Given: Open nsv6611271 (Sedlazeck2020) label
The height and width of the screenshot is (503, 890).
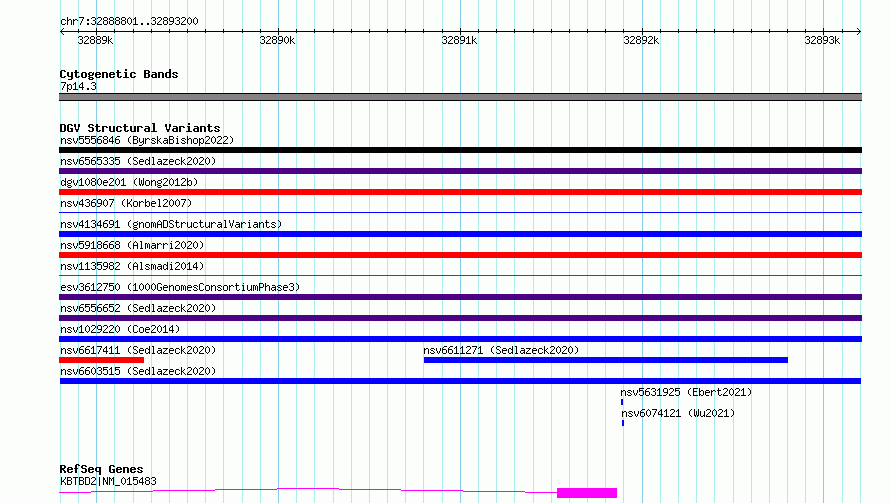Looking at the screenshot, I should (x=501, y=350).
